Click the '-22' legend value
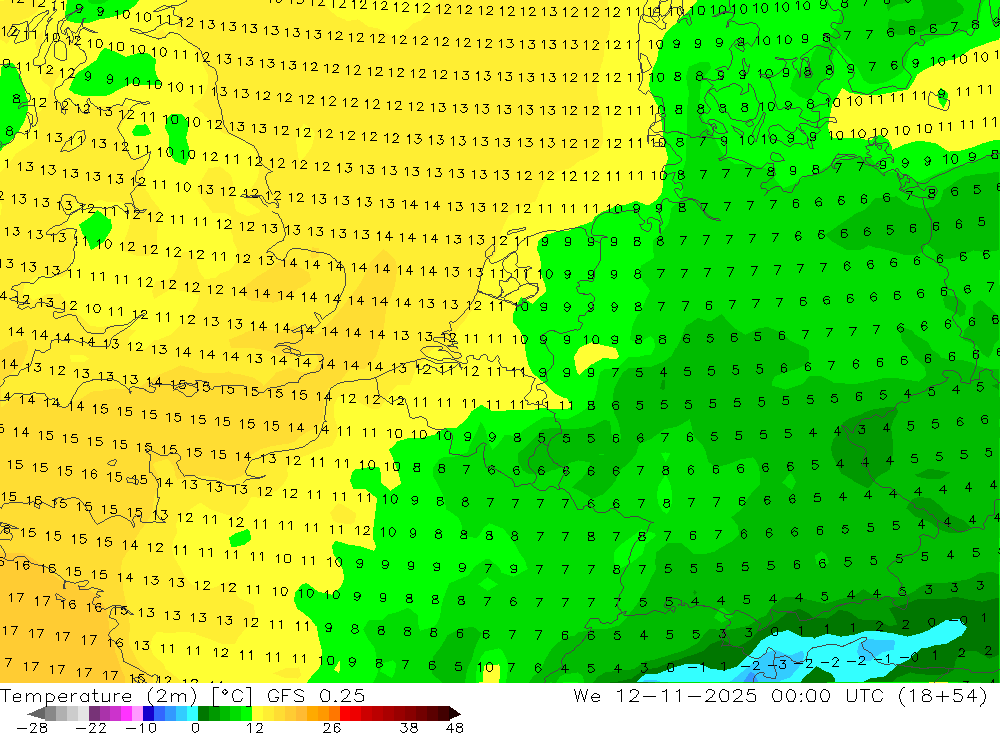This screenshot has width=1000, height=733. [x=91, y=728]
